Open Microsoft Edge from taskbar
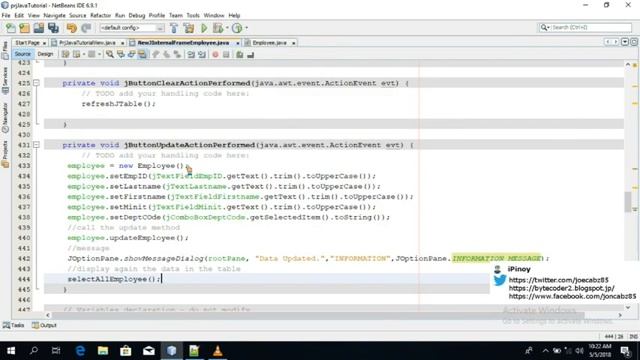The image size is (640, 360). [x=80, y=351]
